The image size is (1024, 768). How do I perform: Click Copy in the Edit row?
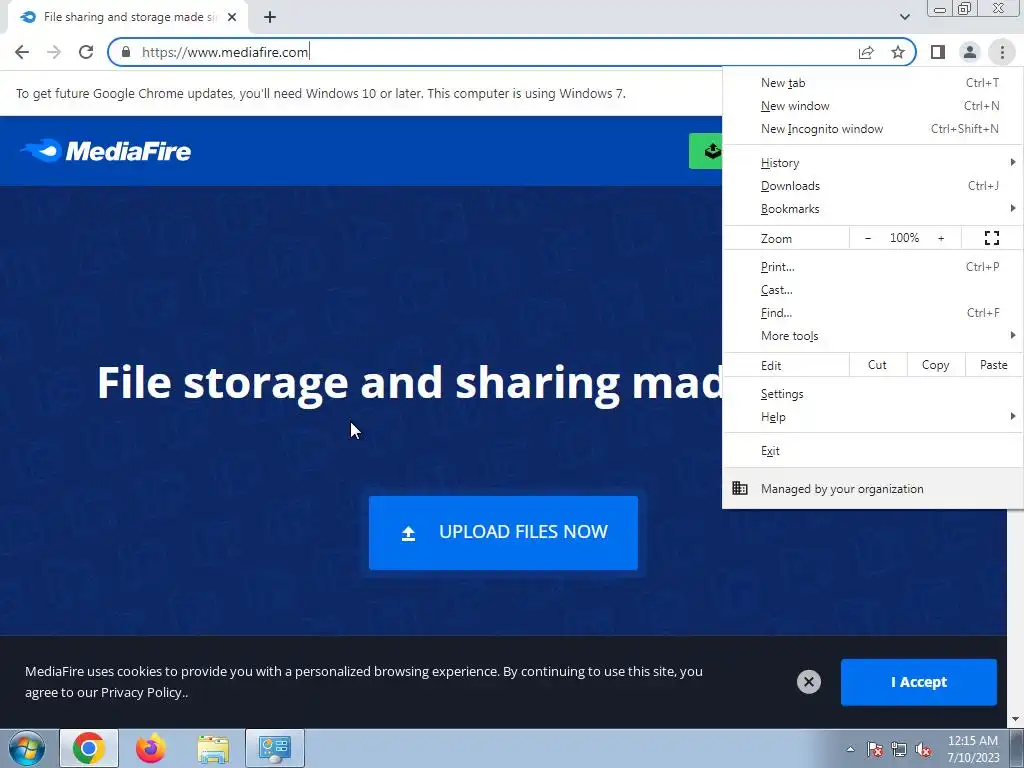tap(935, 365)
